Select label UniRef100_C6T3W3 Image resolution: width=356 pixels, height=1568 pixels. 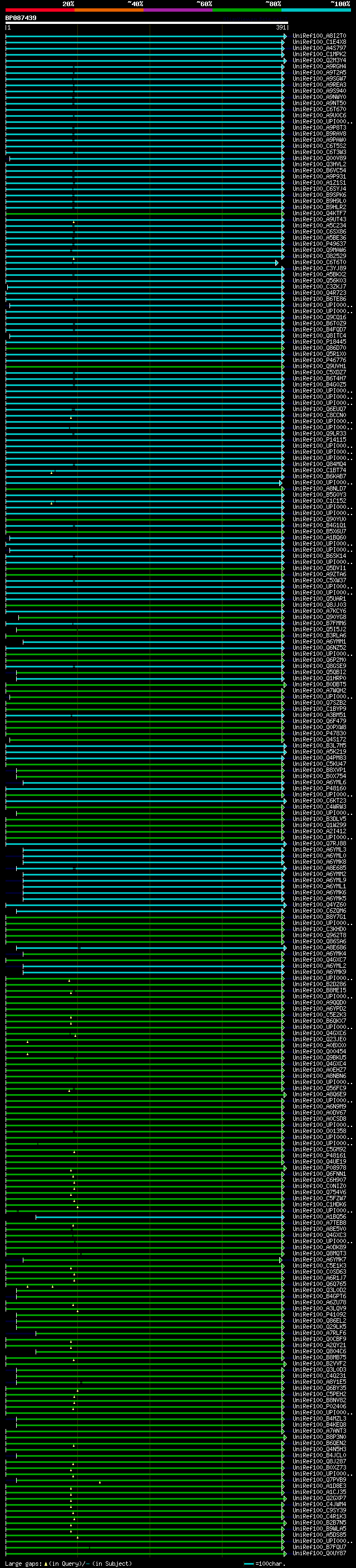tap(319, 152)
